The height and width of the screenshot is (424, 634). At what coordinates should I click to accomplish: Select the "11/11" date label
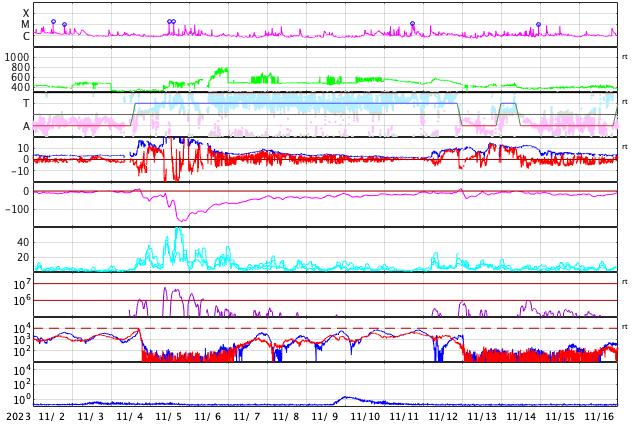[x=404, y=416]
